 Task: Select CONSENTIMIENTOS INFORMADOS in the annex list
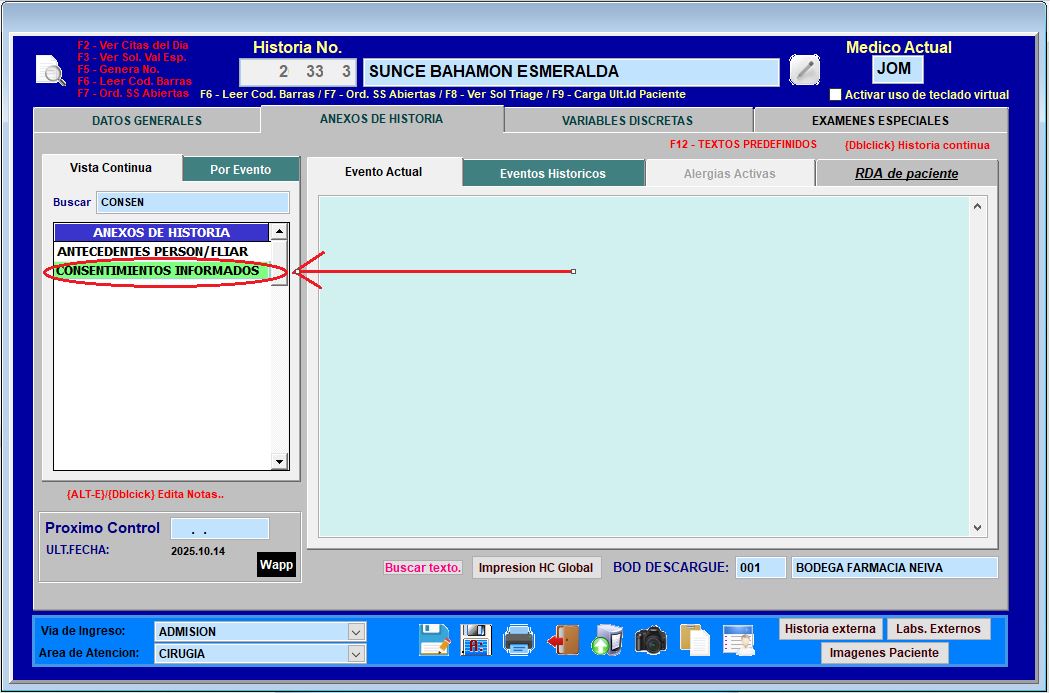tap(162, 271)
